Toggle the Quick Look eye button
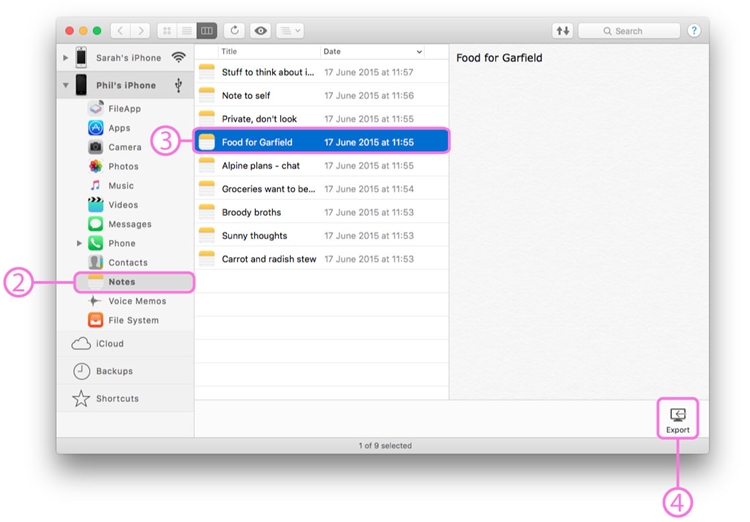The width and height of the screenshot is (750, 522). [261, 31]
